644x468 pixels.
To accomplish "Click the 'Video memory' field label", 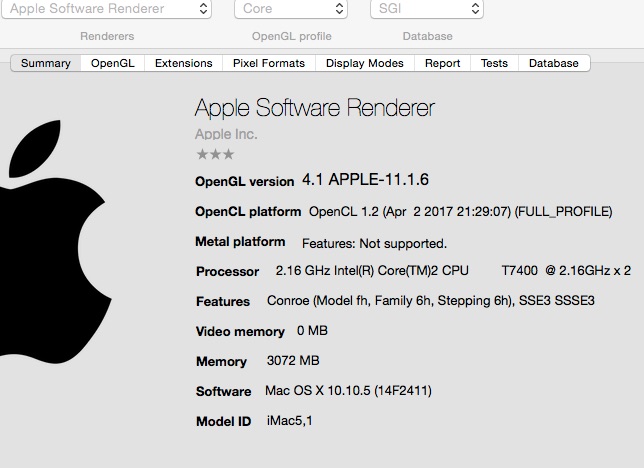I will (240, 332).
